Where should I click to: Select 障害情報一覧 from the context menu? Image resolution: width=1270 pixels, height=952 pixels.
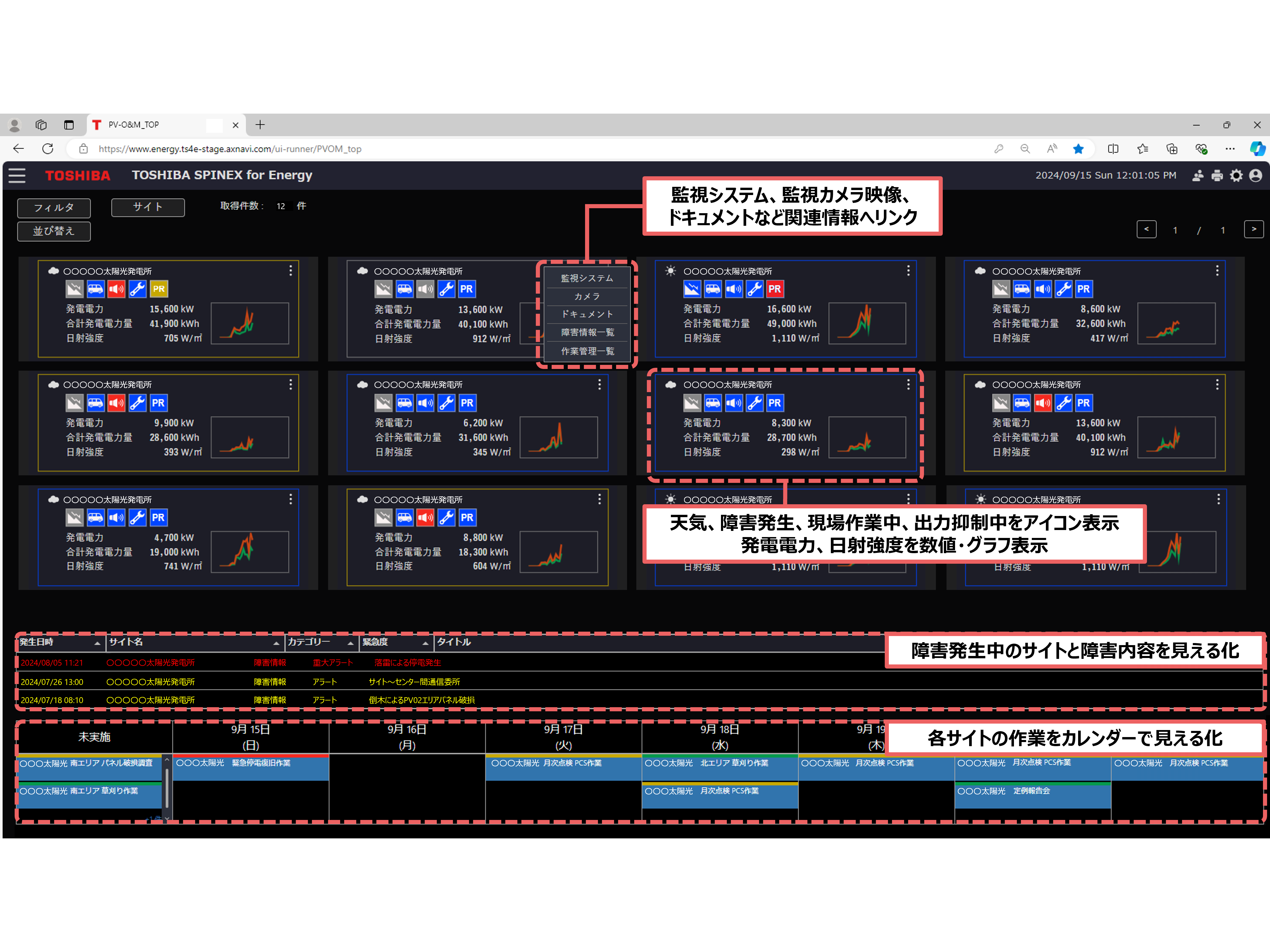tap(587, 333)
